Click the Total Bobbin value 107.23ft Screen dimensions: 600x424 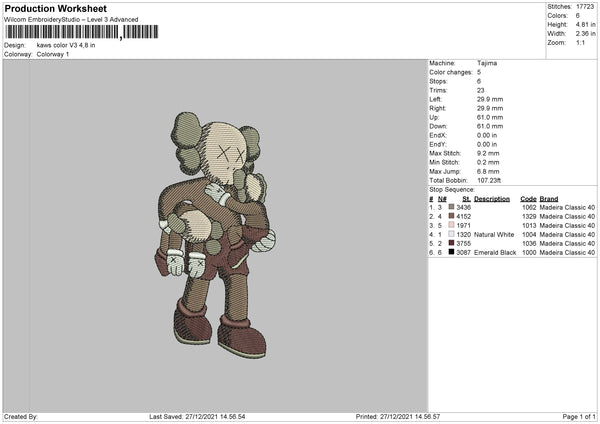489,180
